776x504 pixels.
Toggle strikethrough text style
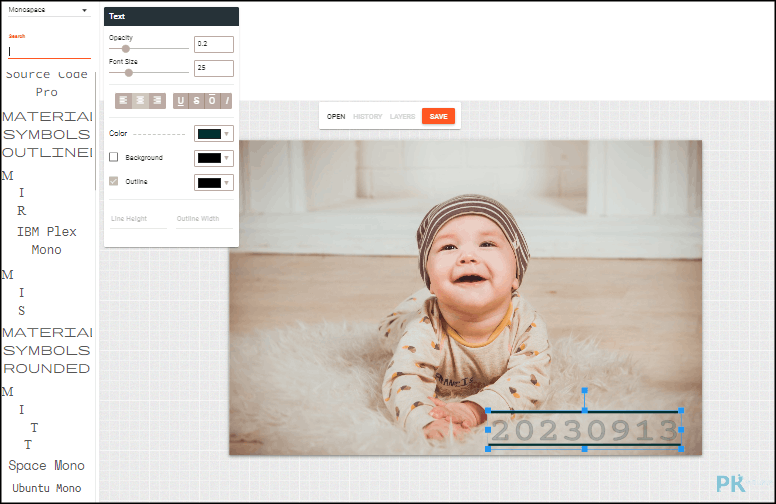(x=196, y=101)
